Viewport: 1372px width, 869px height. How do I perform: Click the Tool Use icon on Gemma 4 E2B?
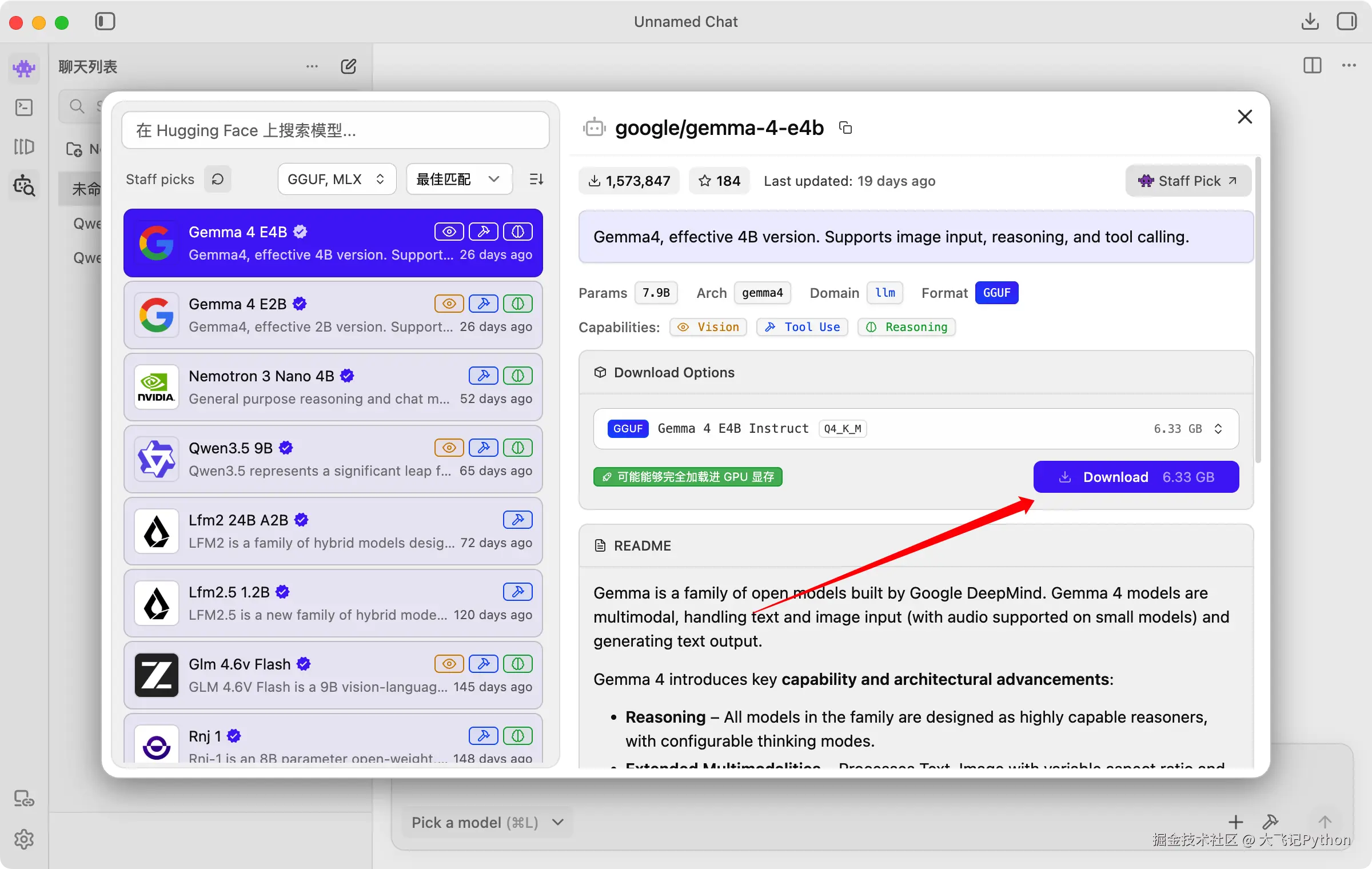click(484, 304)
